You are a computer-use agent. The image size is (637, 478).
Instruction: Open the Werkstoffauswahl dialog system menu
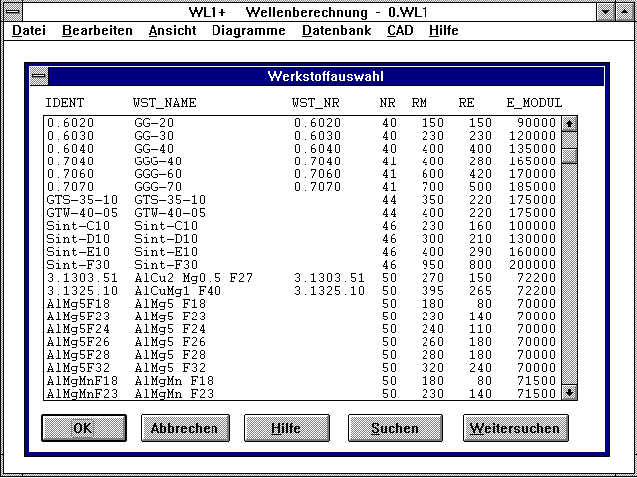(x=38, y=77)
